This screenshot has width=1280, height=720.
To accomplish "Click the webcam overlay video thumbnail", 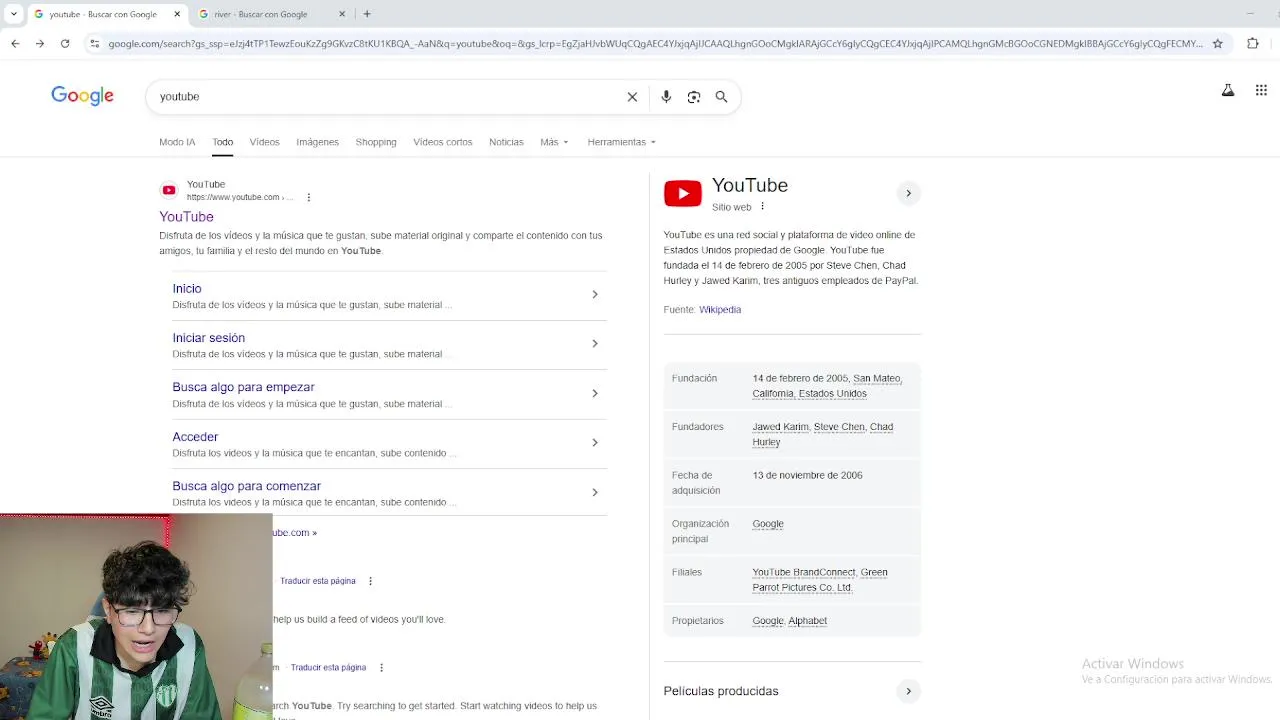I will (136, 618).
